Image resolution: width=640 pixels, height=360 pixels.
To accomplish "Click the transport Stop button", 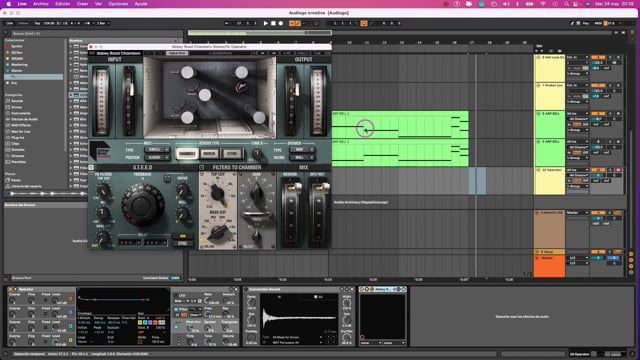I will click(x=273, y=23).
